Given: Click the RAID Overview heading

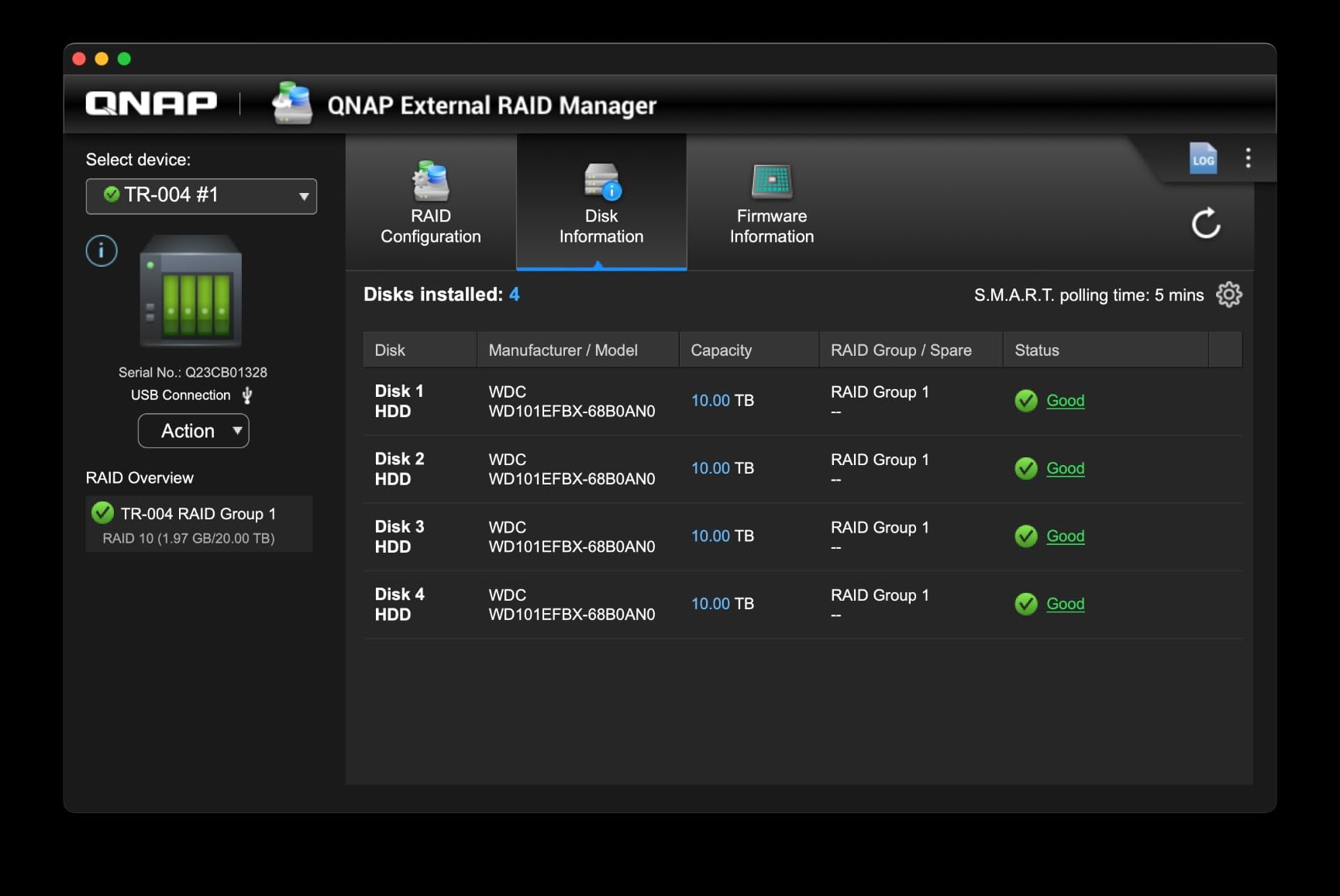Looking at the screenshot, I should 140,477.
